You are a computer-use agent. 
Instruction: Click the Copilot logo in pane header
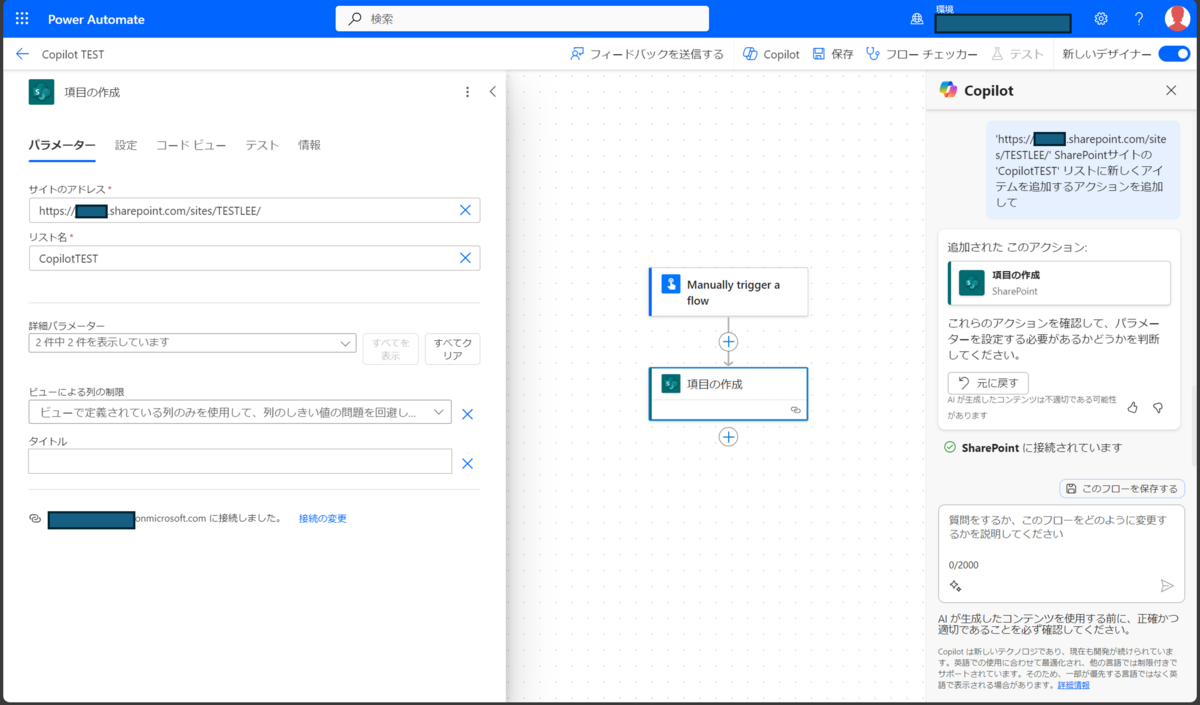948,90
